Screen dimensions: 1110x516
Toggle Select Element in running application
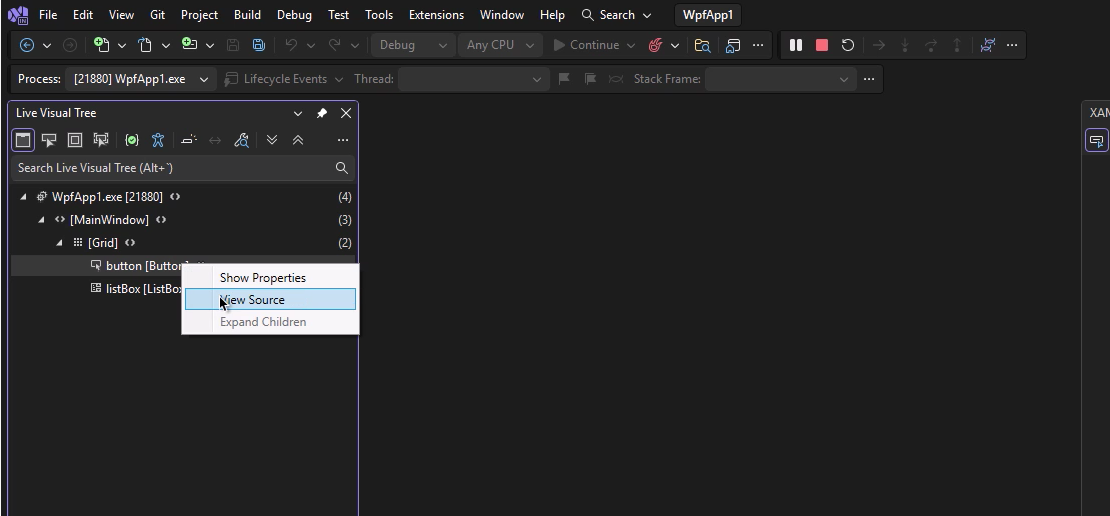click(49, 140)
